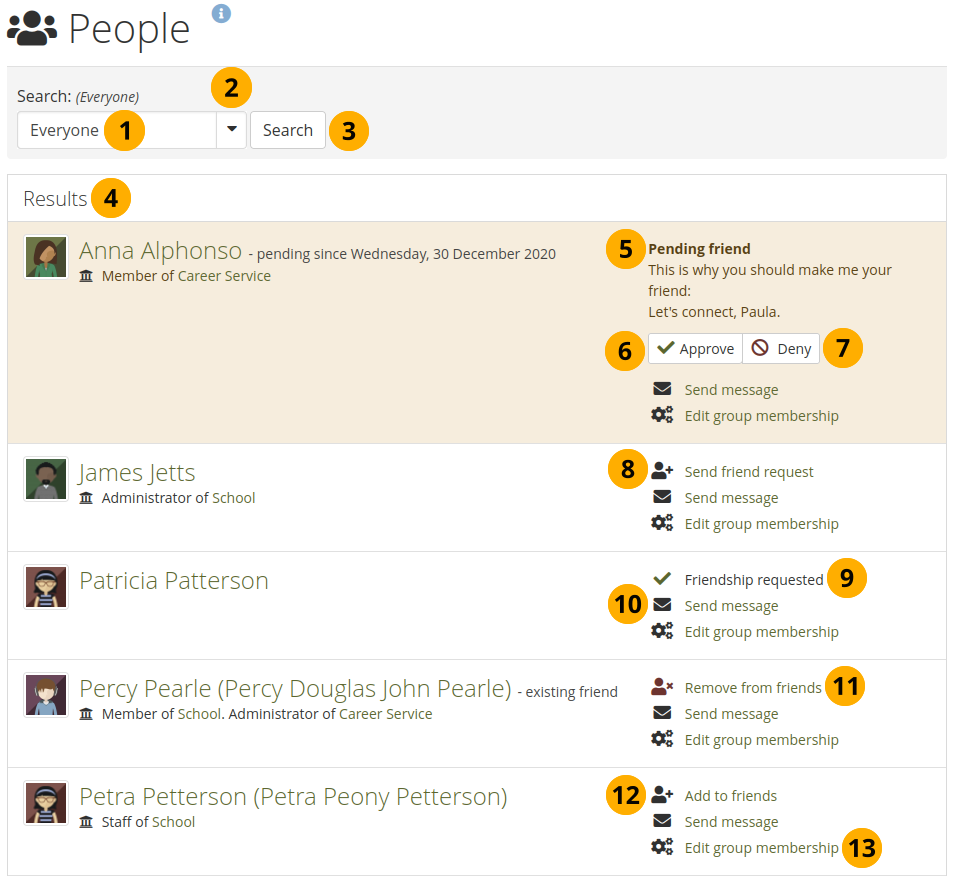
Task: Click the envelope icon in Anna Alphonso row
Action: coord(662,390)
